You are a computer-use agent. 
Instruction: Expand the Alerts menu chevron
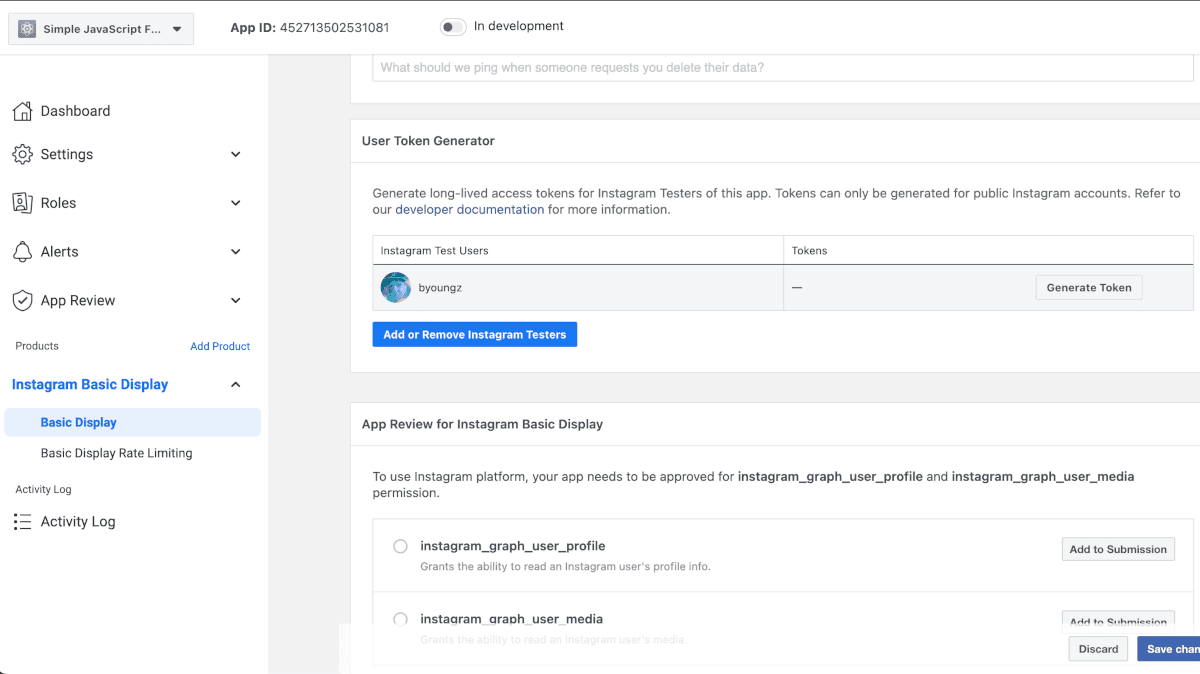tap(236, 252)
